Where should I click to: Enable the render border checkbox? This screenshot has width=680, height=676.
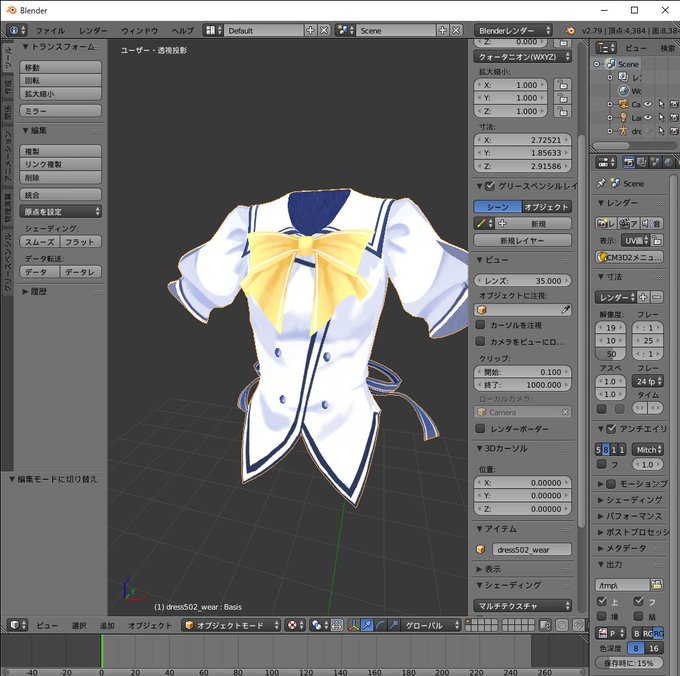480,428
